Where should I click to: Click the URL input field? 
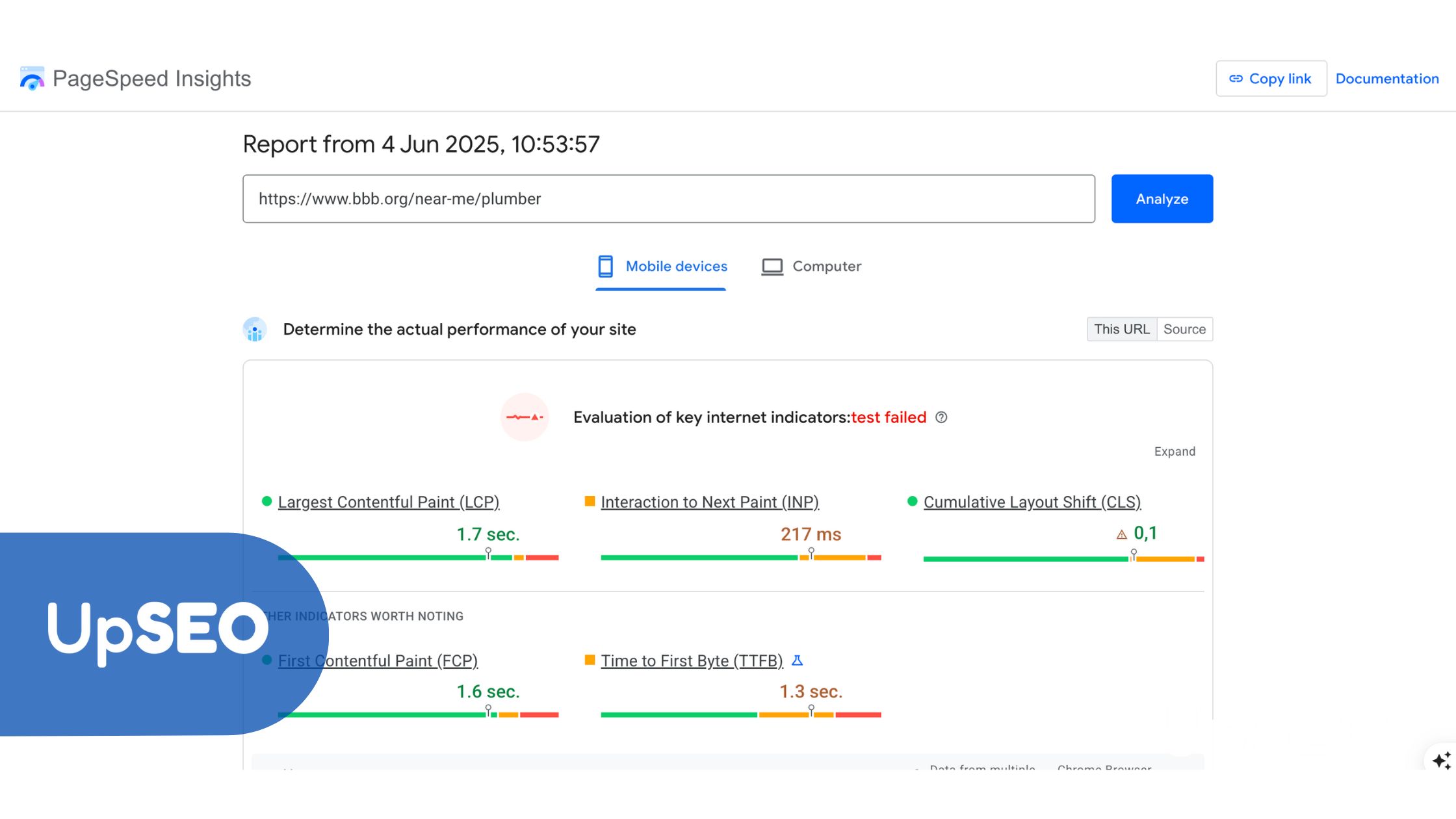[x=669, y=199]
